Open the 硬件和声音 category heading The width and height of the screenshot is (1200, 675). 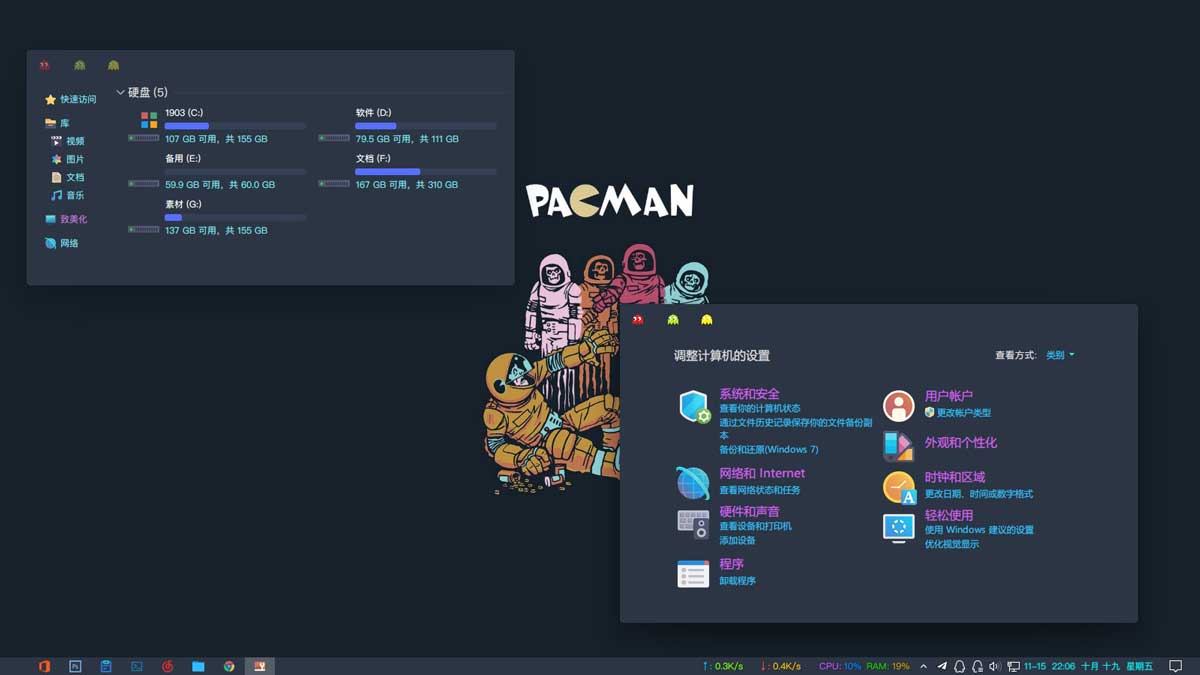tap(749, 512)
